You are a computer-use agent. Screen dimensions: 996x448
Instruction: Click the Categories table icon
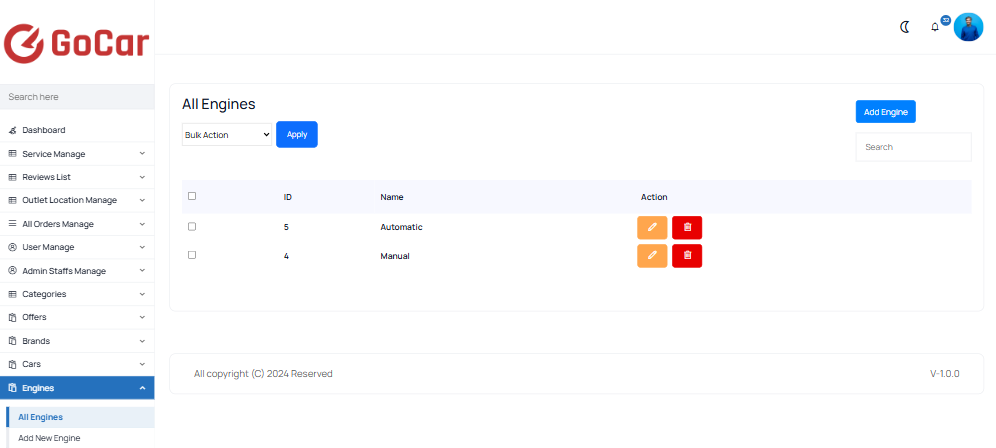point(12,294)
